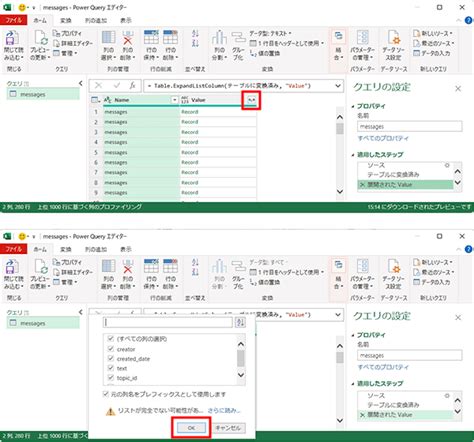Click search field in column dialog
This screenshot has width=474, height=442.
tap(168, 322)
